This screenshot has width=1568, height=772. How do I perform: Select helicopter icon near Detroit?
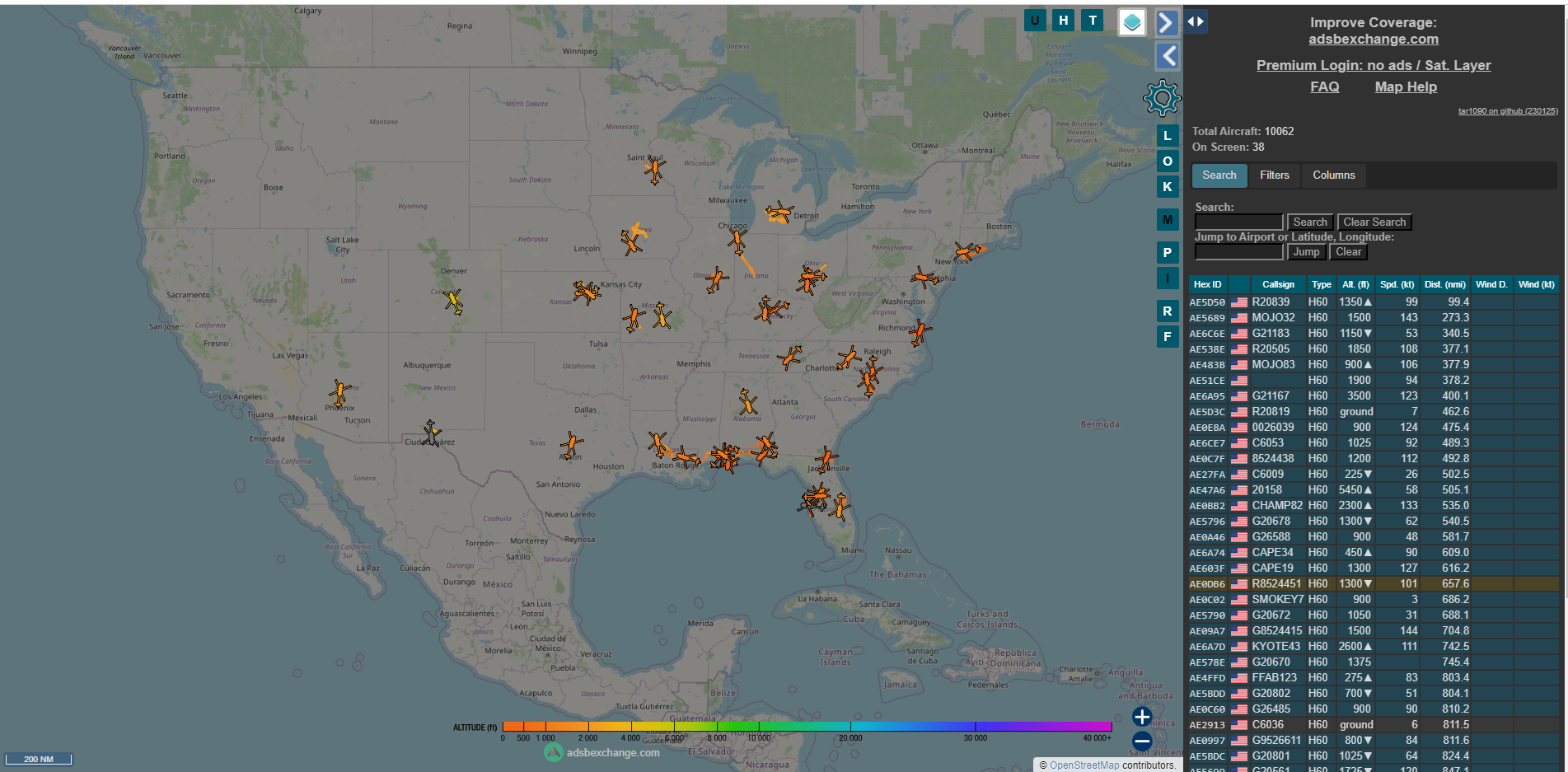pos(779,213)
